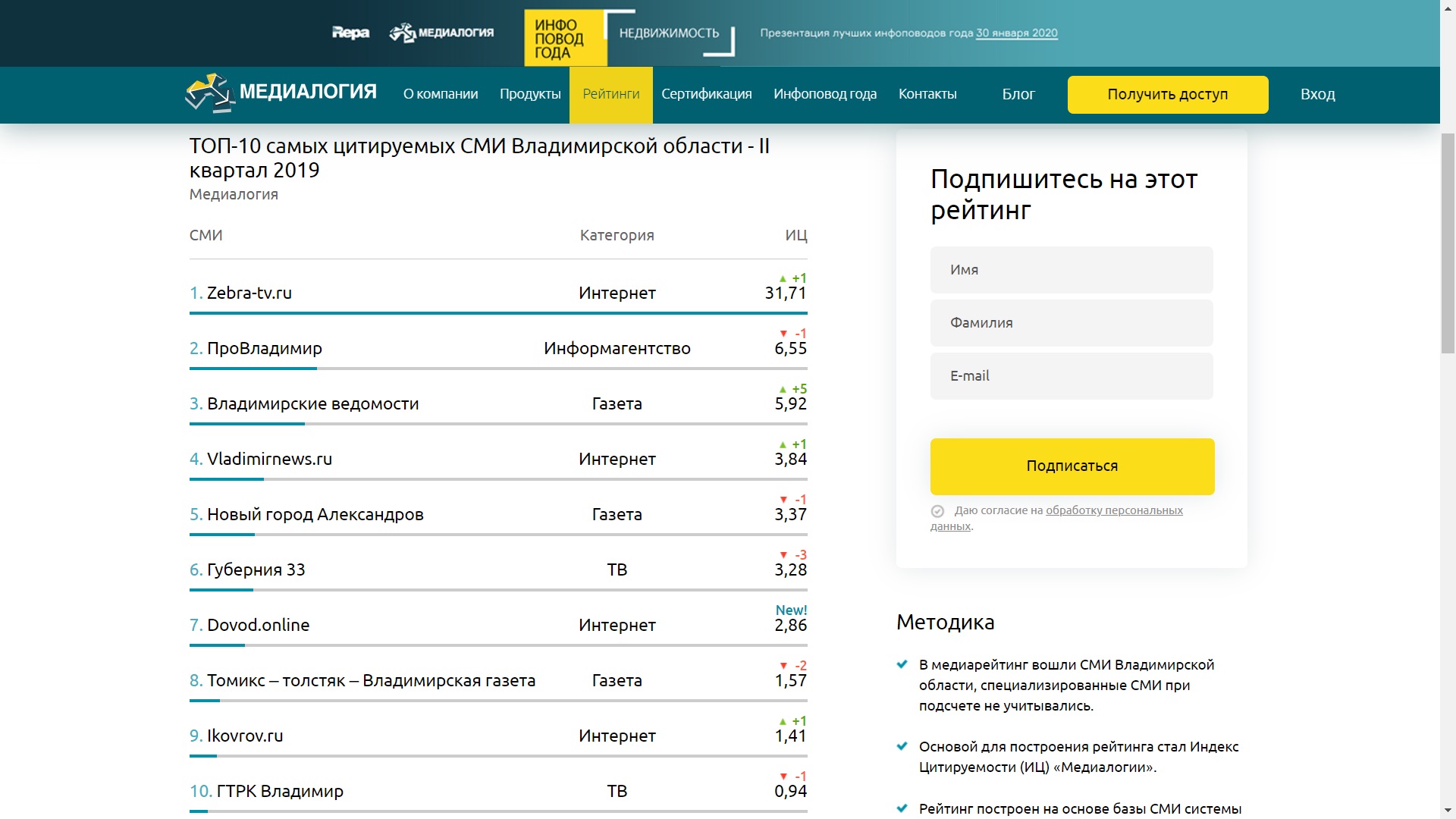Screen dimensions: 1456x819
Task: Open the Сертификация menu item
Action: coord(707,94)
